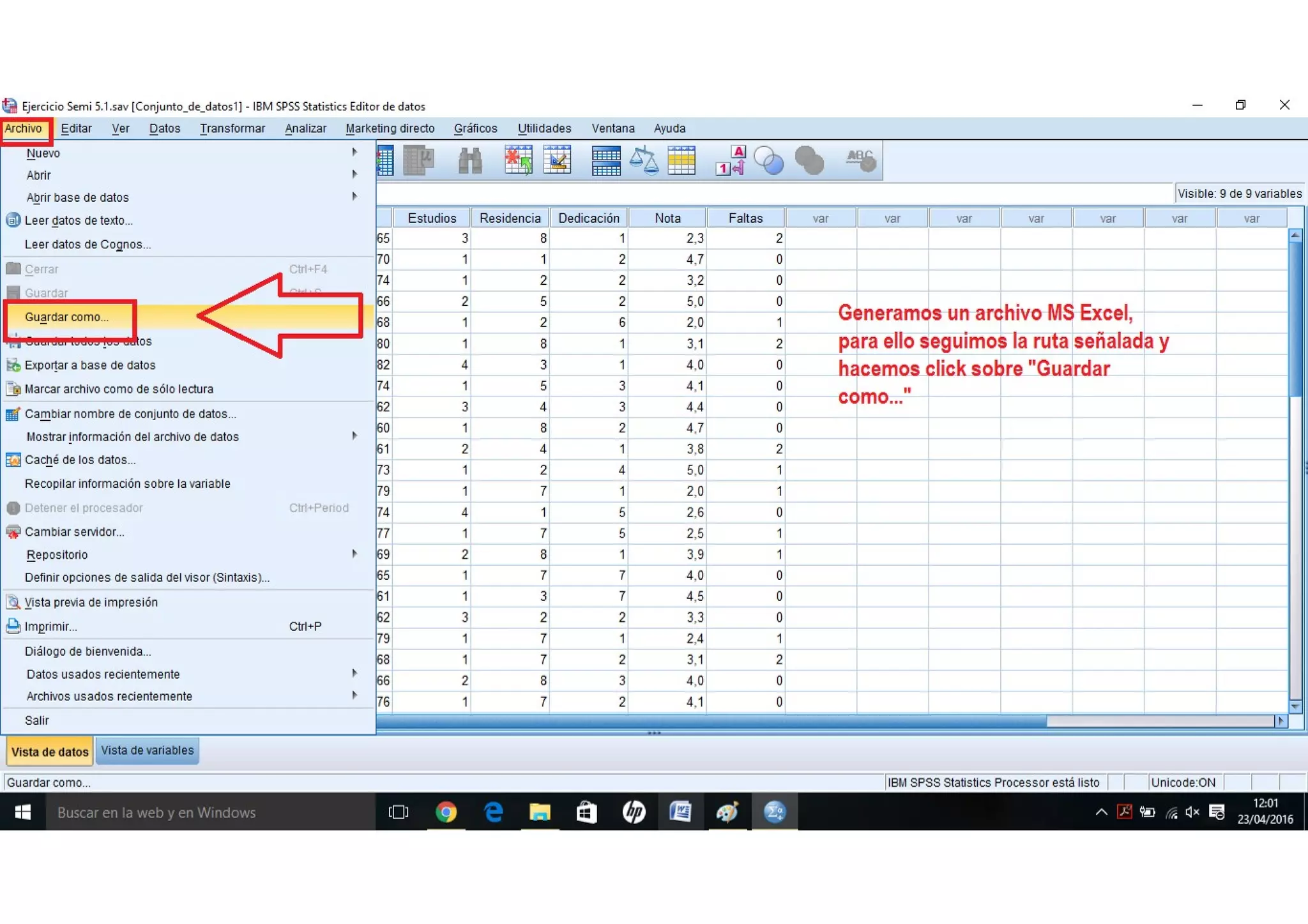Click the Insert Cases toolbar icon
Viewport: 1308px width, 924px height.
tap(518, 161)
